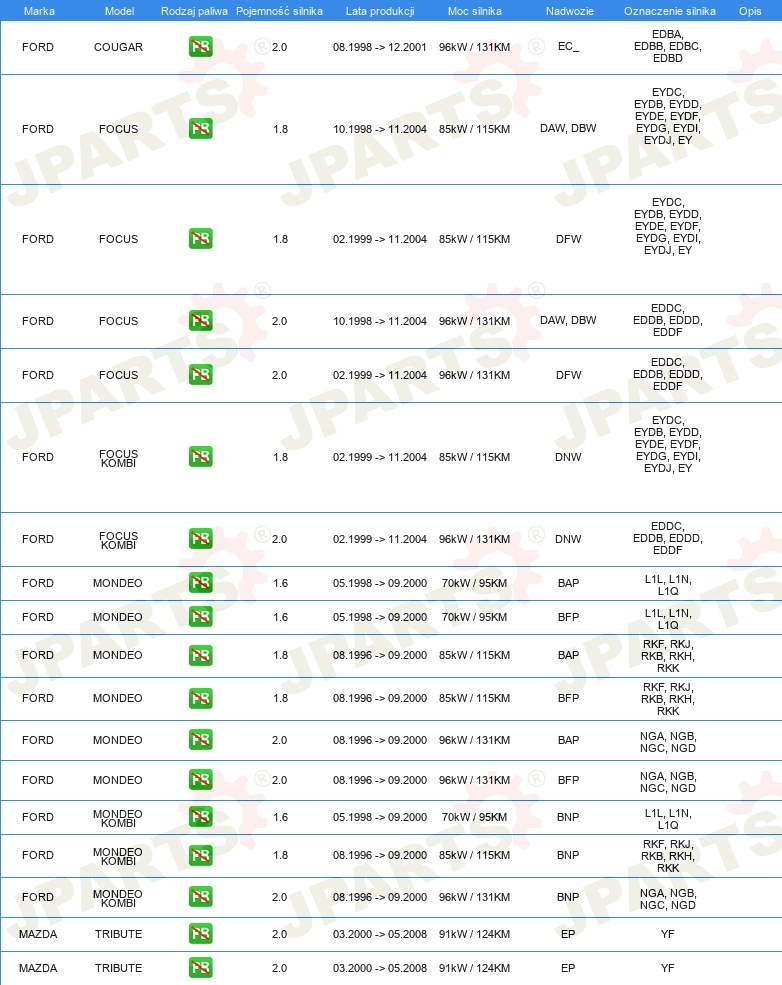782x985 pixels.
Task: Select DNW body code in Focus Kombi 2.0 row
Action: (568, 538)
